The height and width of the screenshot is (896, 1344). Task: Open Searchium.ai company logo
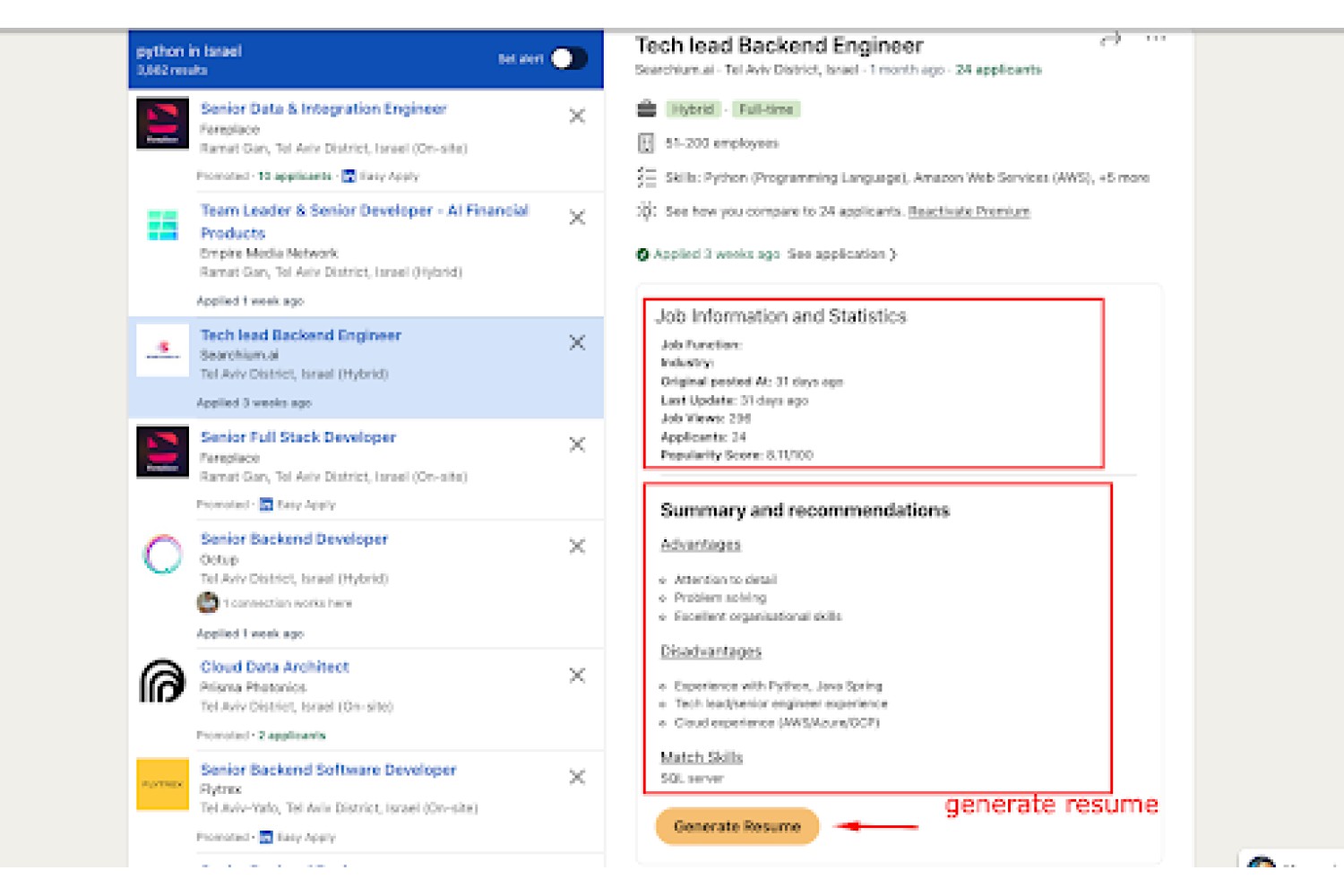point(162,349)
